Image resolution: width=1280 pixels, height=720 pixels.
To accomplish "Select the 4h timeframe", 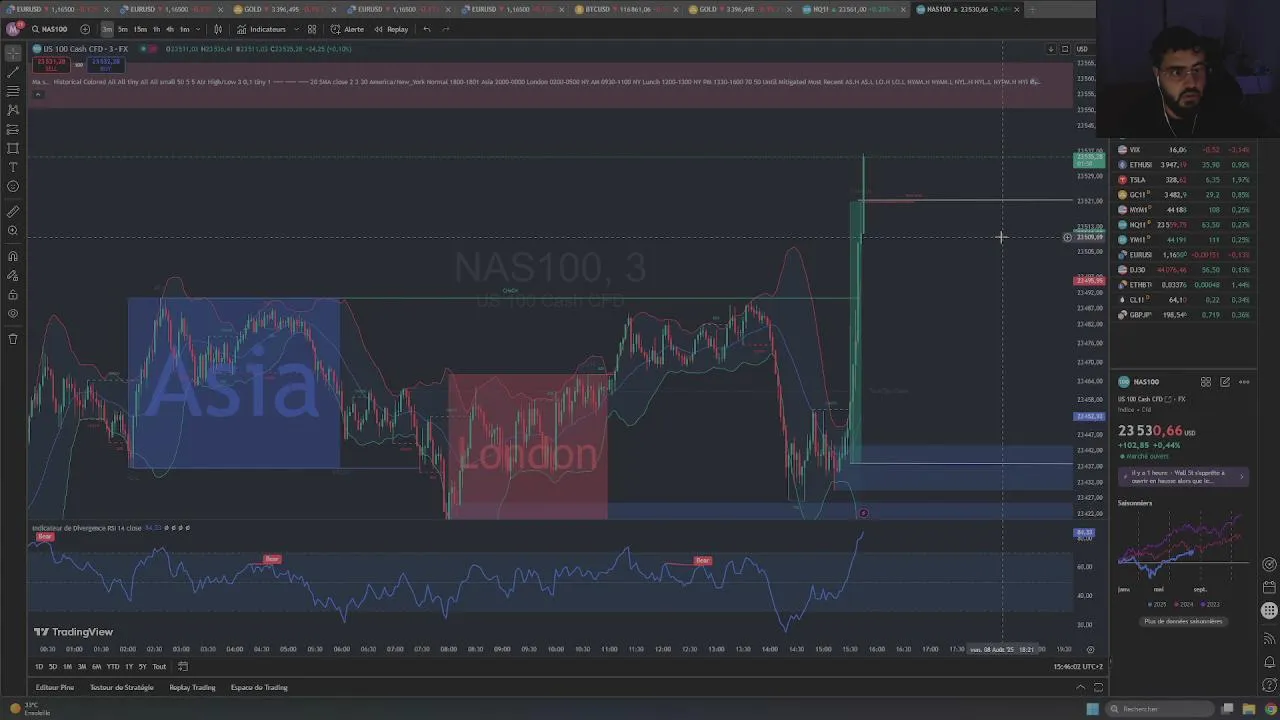I will (170, 29).
